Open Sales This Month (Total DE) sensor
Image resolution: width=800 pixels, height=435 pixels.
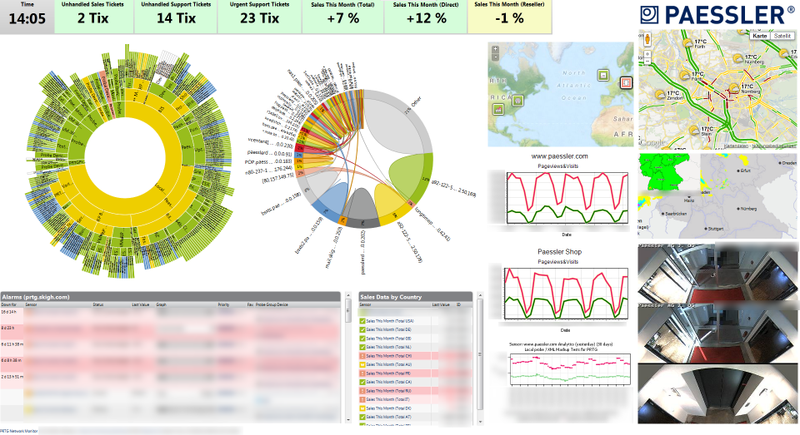[388, 330]
